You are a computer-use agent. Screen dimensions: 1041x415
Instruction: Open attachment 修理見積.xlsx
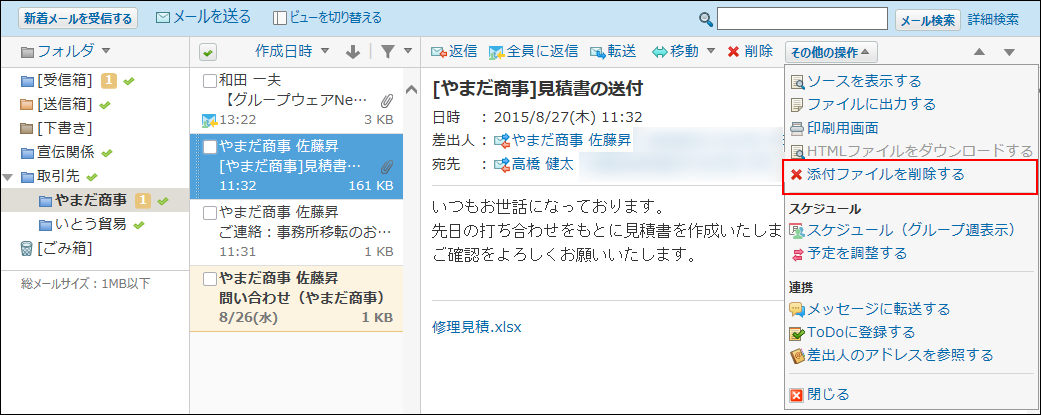click(477, 328)
